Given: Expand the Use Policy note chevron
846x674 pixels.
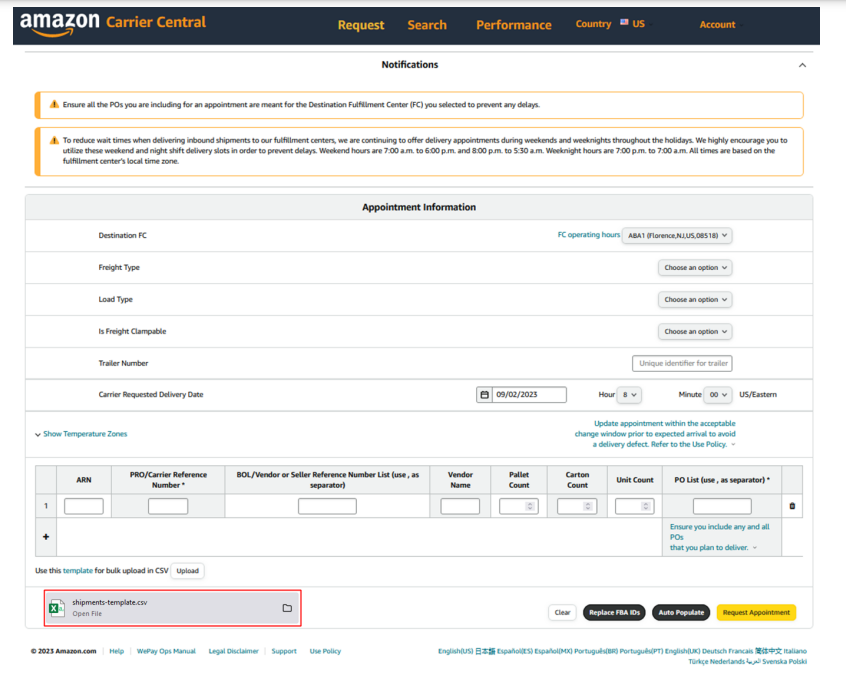Looking at the screenshot, I should 733,445.
